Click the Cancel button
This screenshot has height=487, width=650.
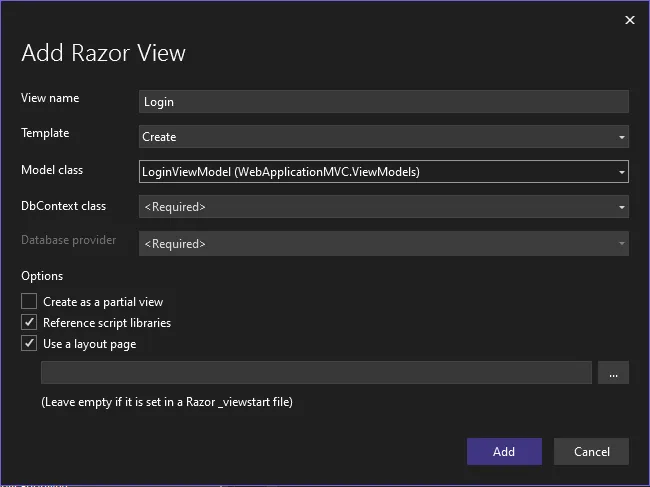pos(591,451)
